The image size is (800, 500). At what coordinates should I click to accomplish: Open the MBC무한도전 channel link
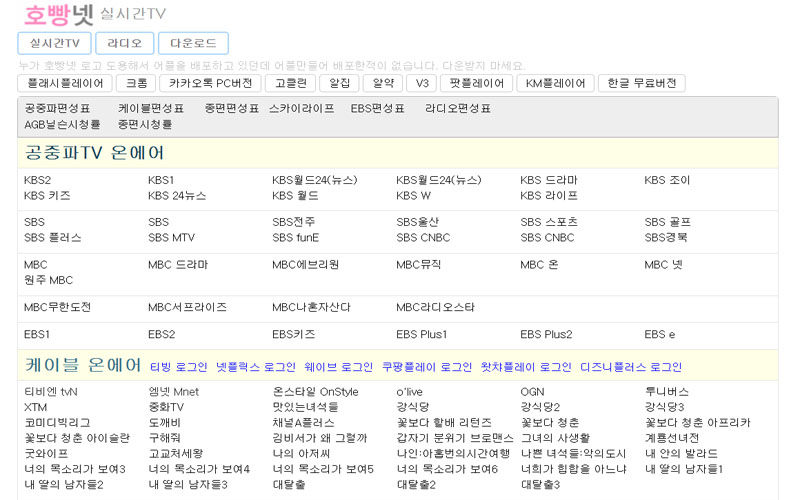coord(57,307)
